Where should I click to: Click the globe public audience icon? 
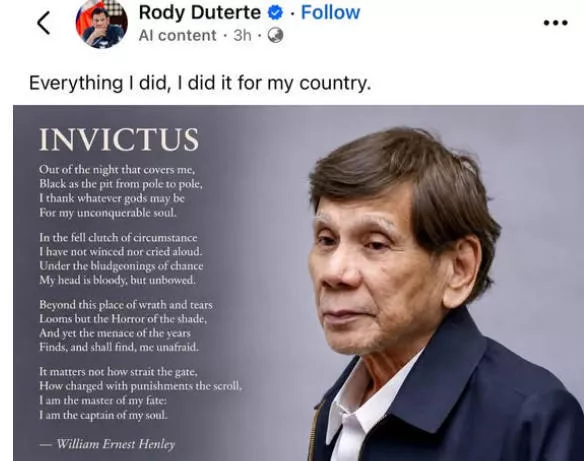tap(275, 35)
